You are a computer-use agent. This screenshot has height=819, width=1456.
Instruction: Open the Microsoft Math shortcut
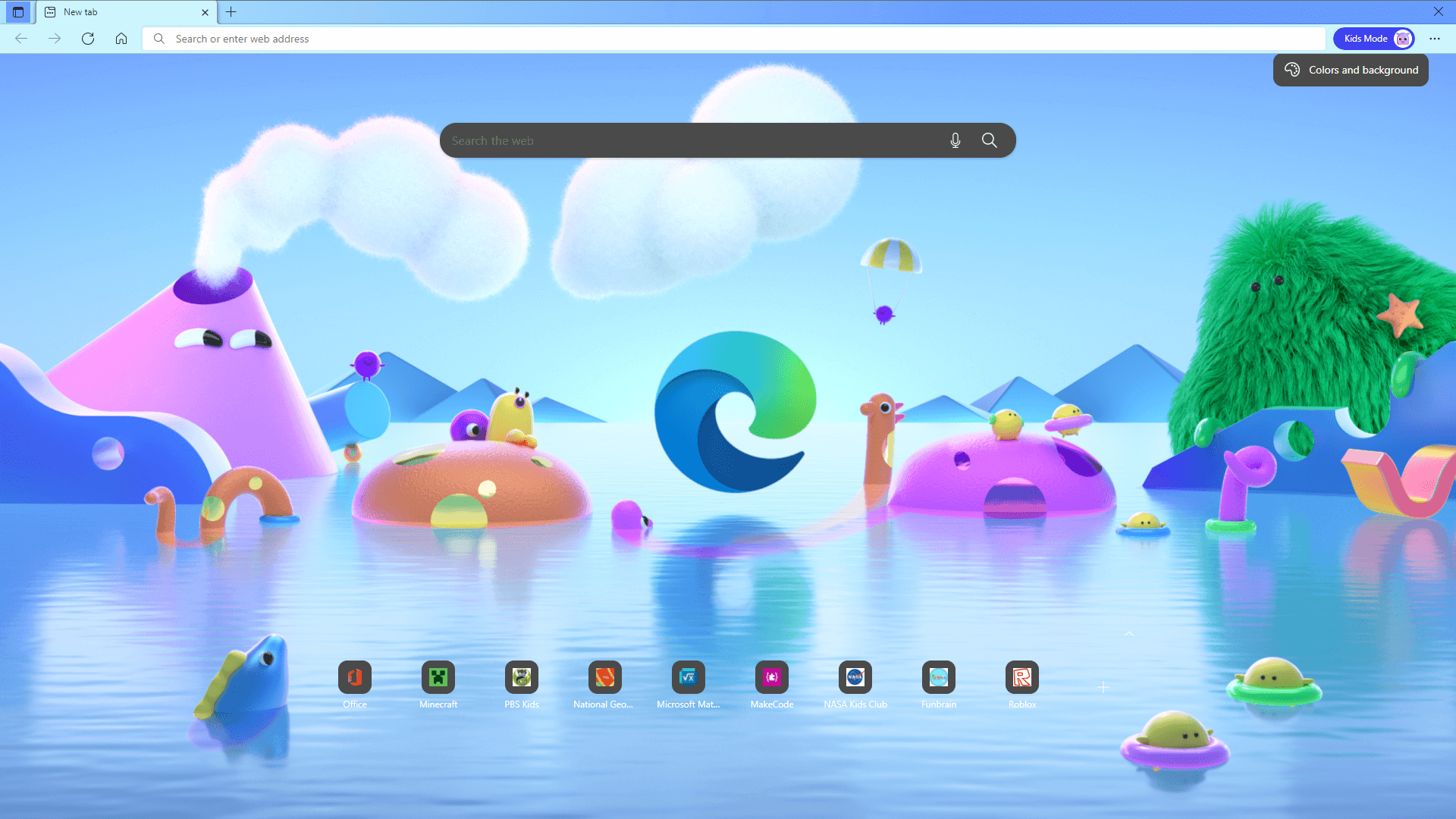(688, 677)
